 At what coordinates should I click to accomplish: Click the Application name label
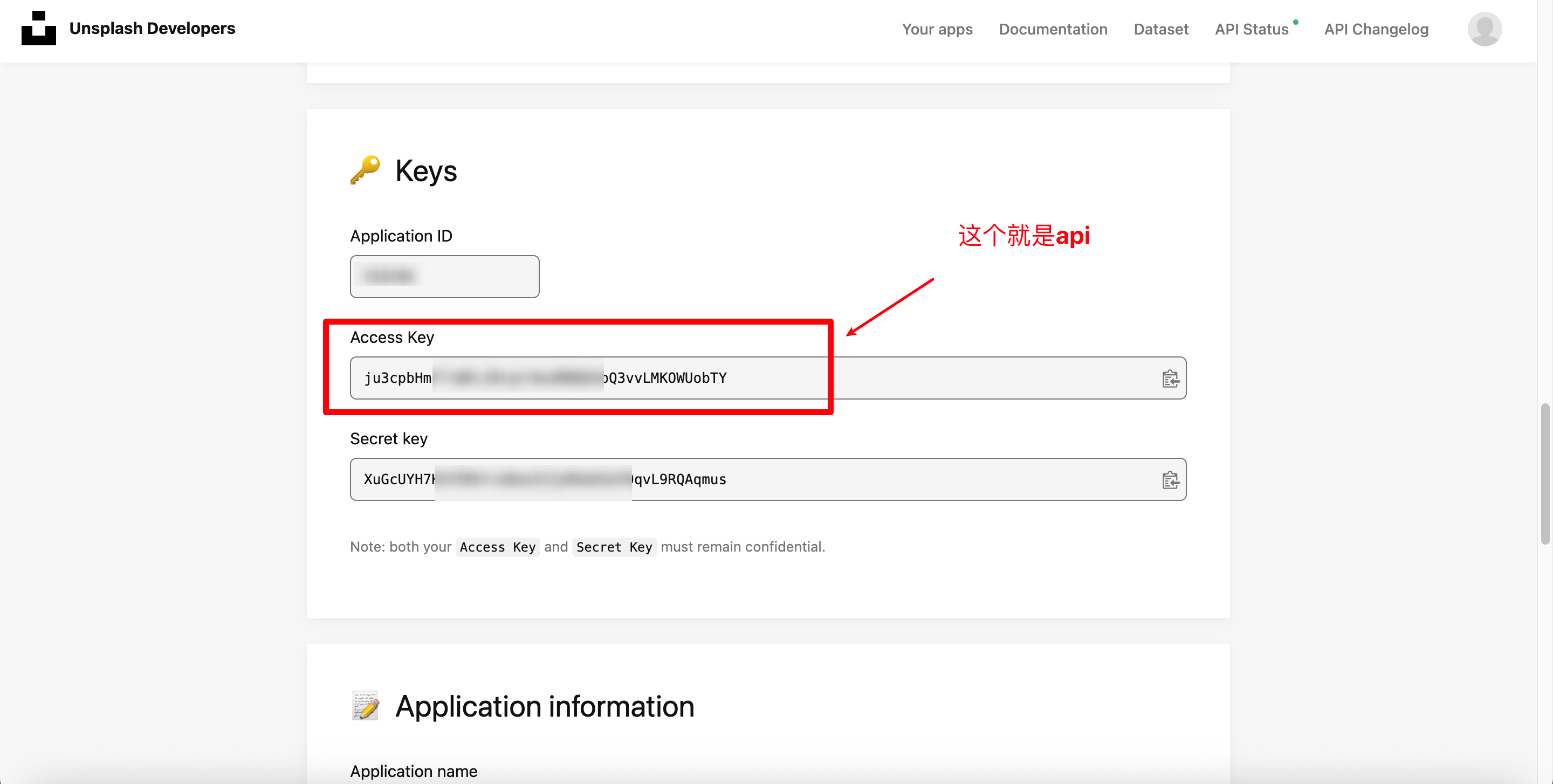pyautogui.click(x=414, y=771)
